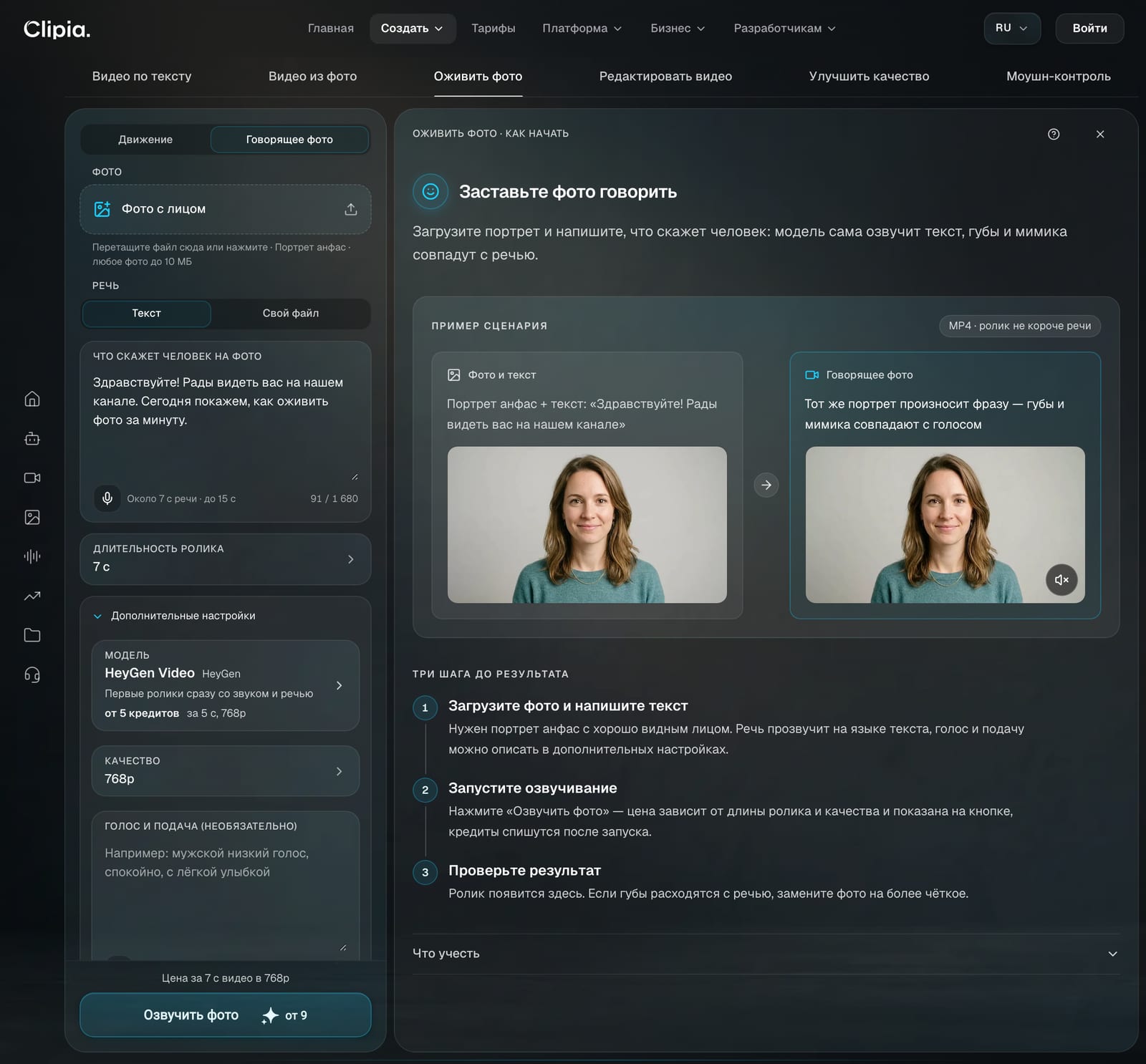Screen dimensions: 1146x1064
Task: Click the robot icon in sidebar
Action: [32, 438]
